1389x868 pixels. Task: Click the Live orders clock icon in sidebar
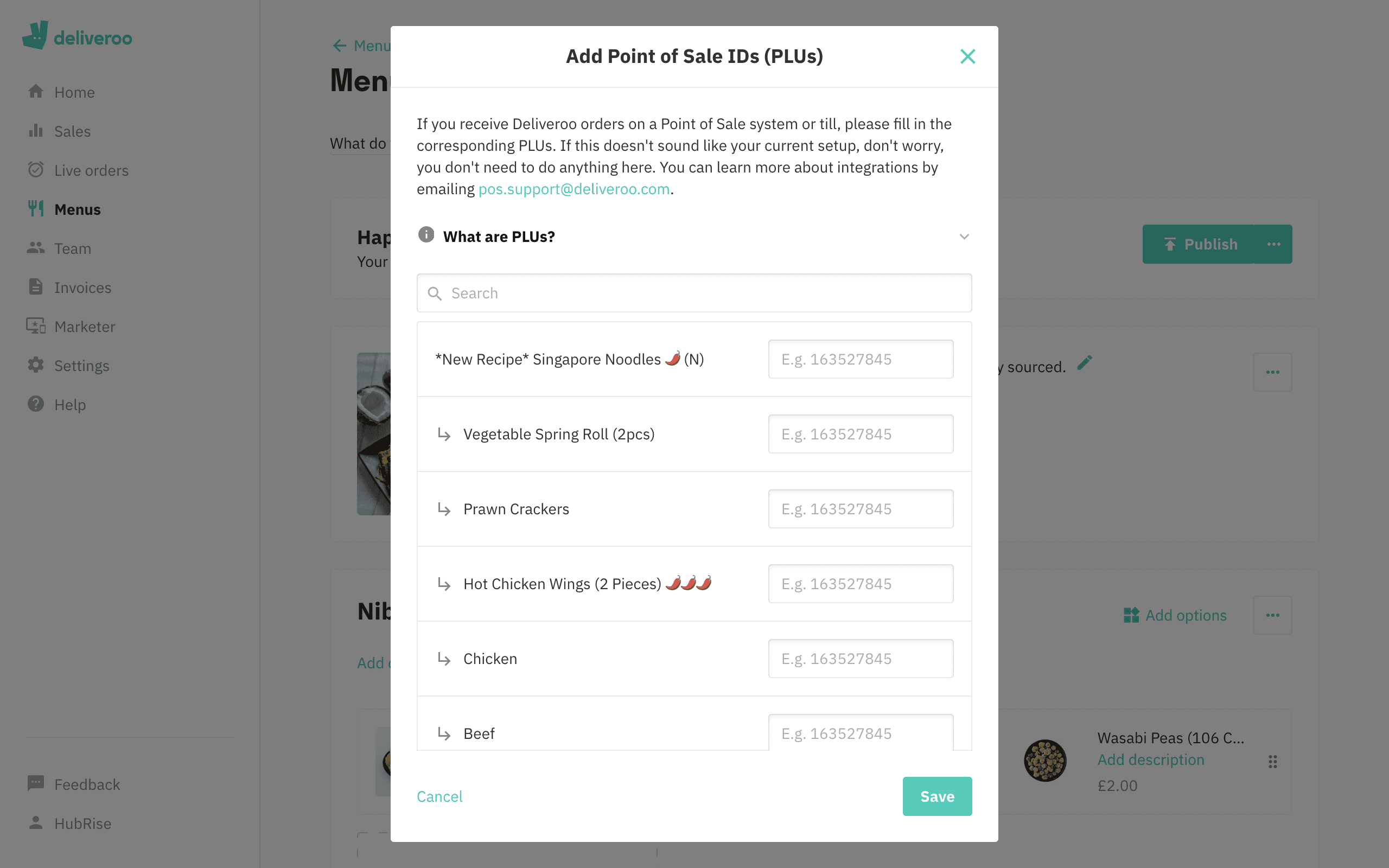tap(35, 170)
